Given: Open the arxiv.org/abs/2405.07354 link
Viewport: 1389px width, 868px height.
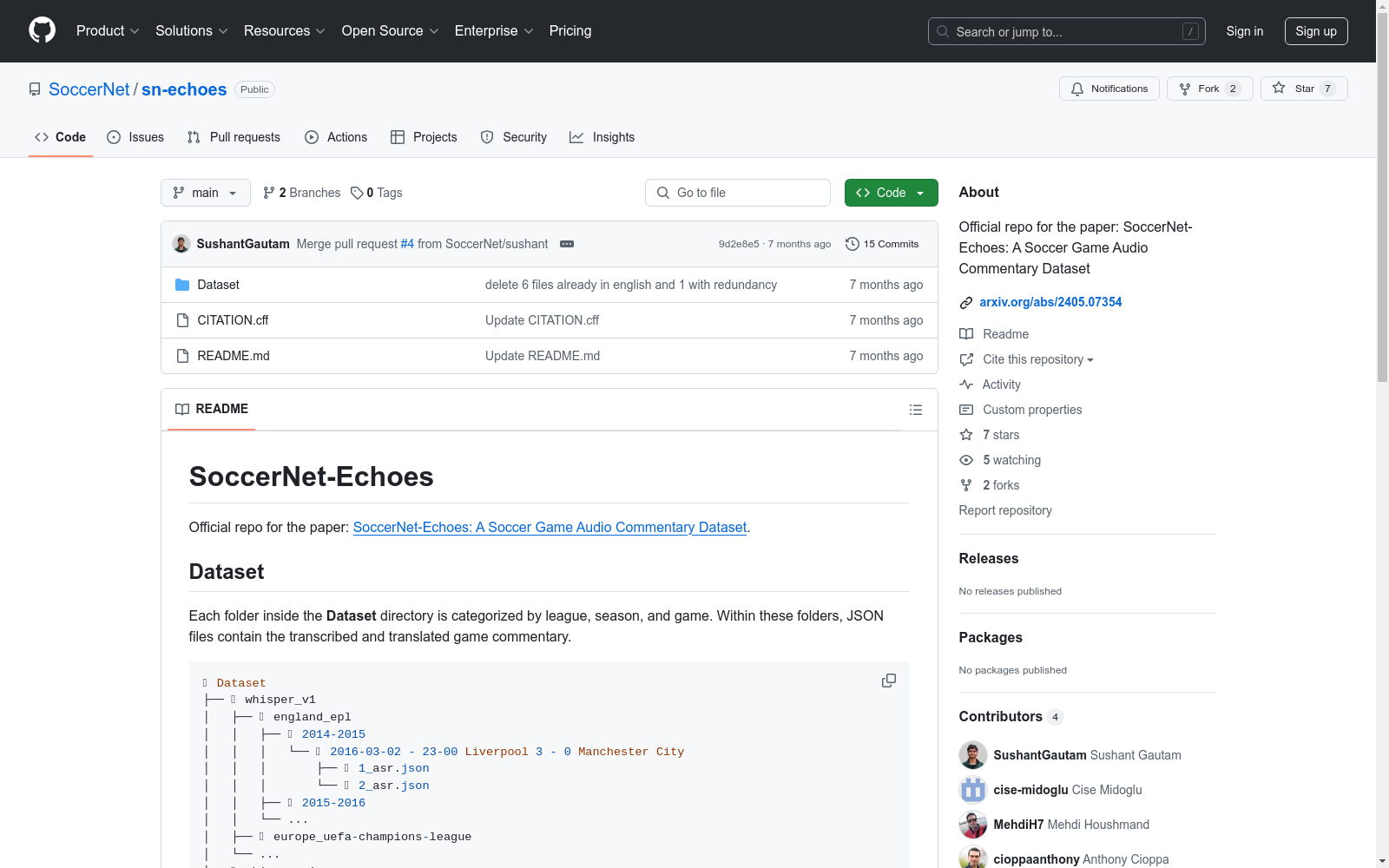Looking at the screenshot, I should (1050, 302).
